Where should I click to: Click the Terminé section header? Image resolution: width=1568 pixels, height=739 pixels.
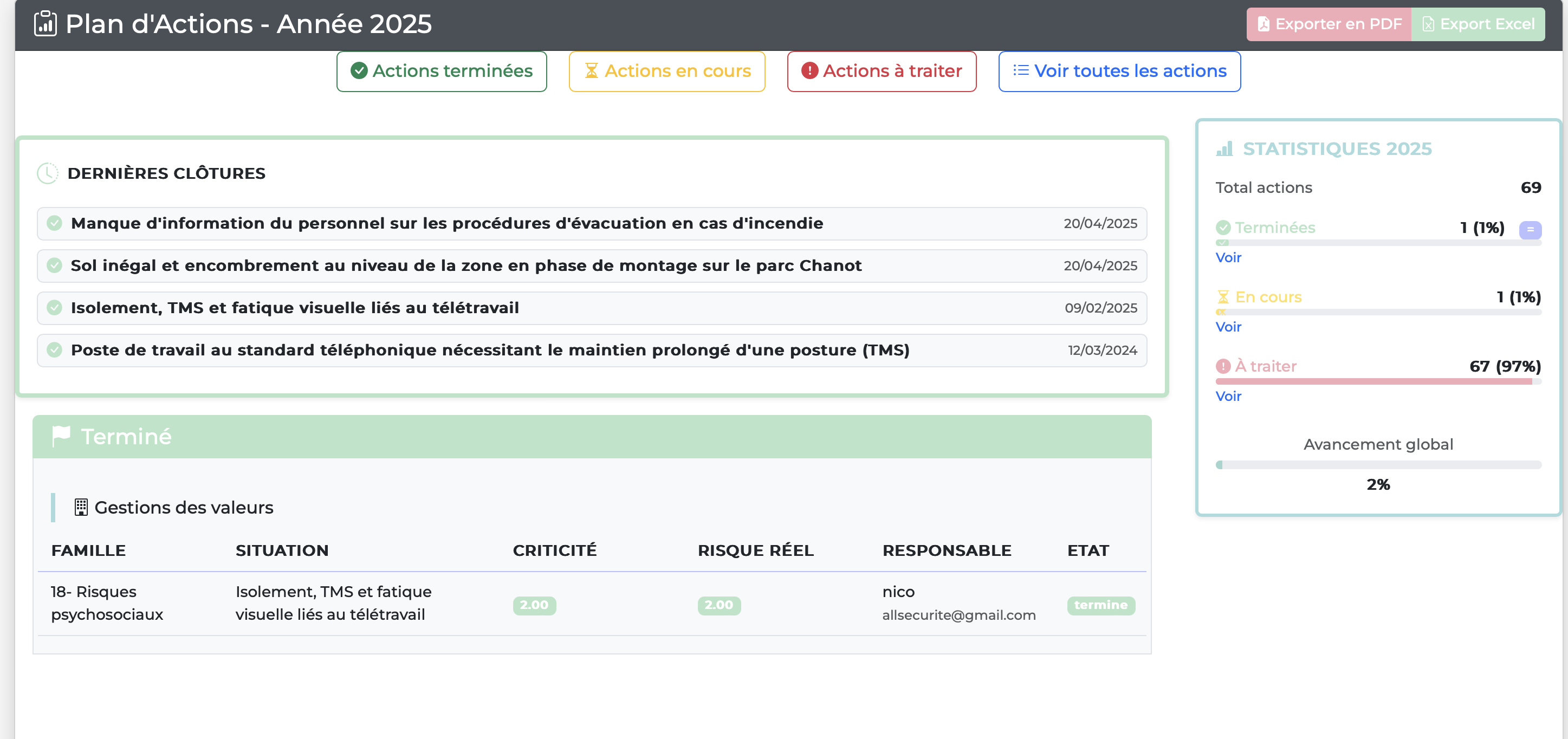pyautogui.click(x=592, y=437)
